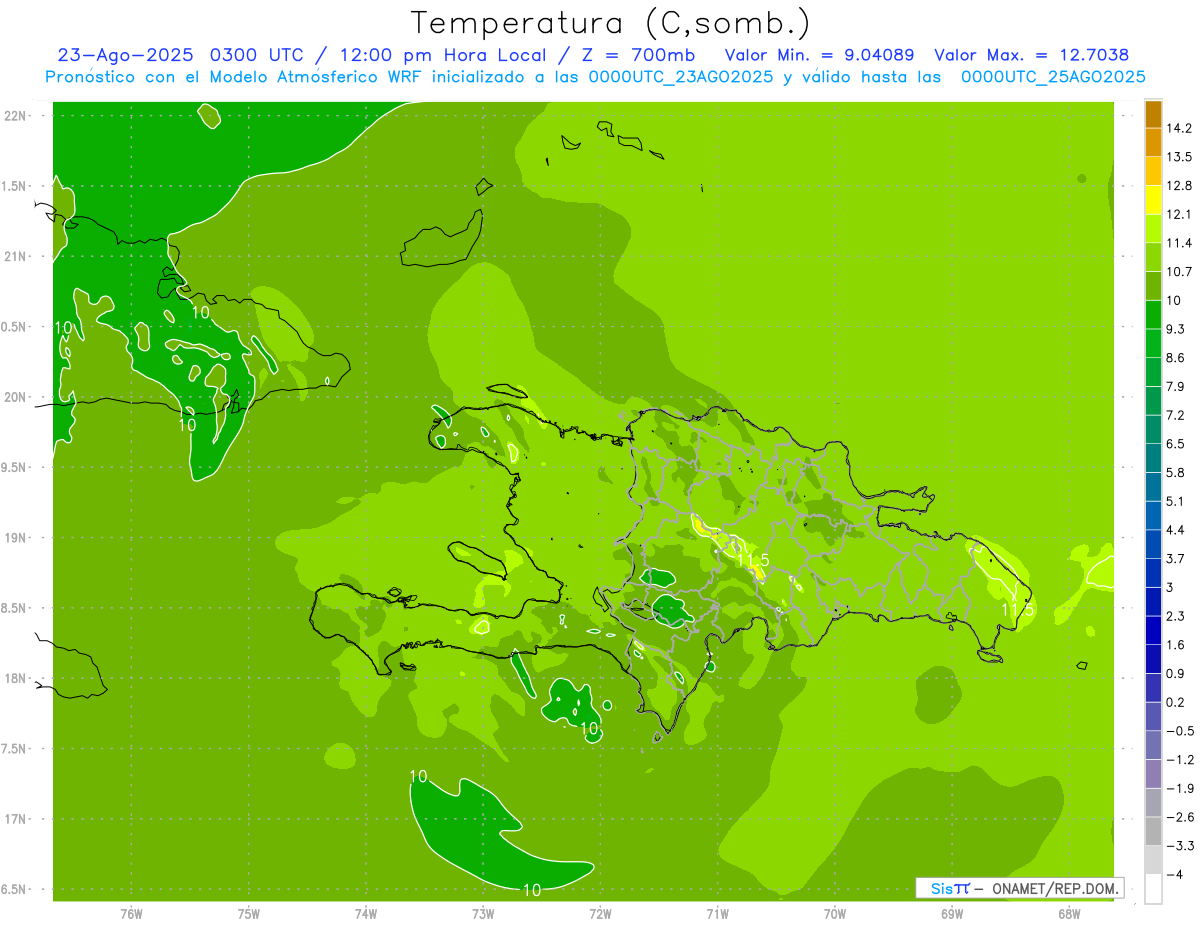Screen dimensions: 1200x927
Task: Click the purple swatch between -1.9 and -1.2
Action: (x=1153, y=774)
